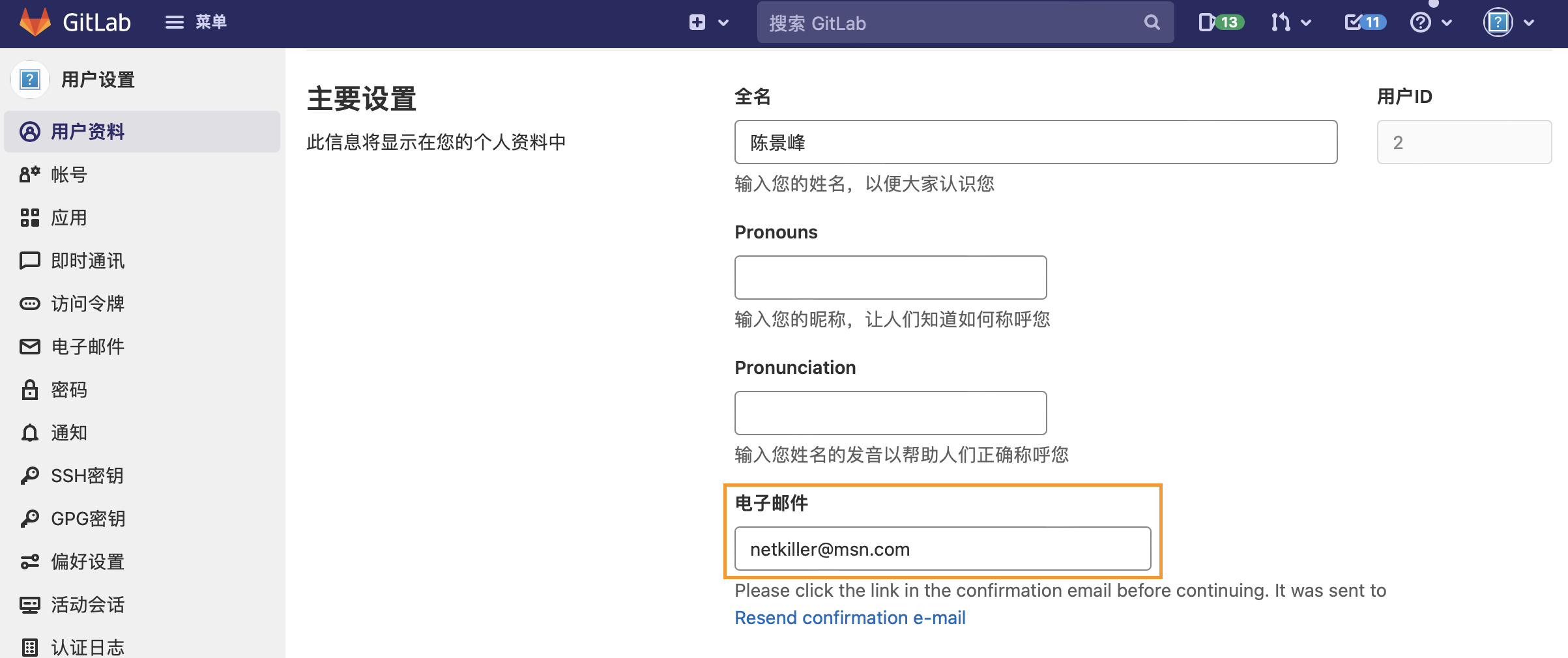The width and height of the screenshot is (1568, 658).
Task: Open 访问令牌 token icon in sidebar
Action: [x=29, y=304]
